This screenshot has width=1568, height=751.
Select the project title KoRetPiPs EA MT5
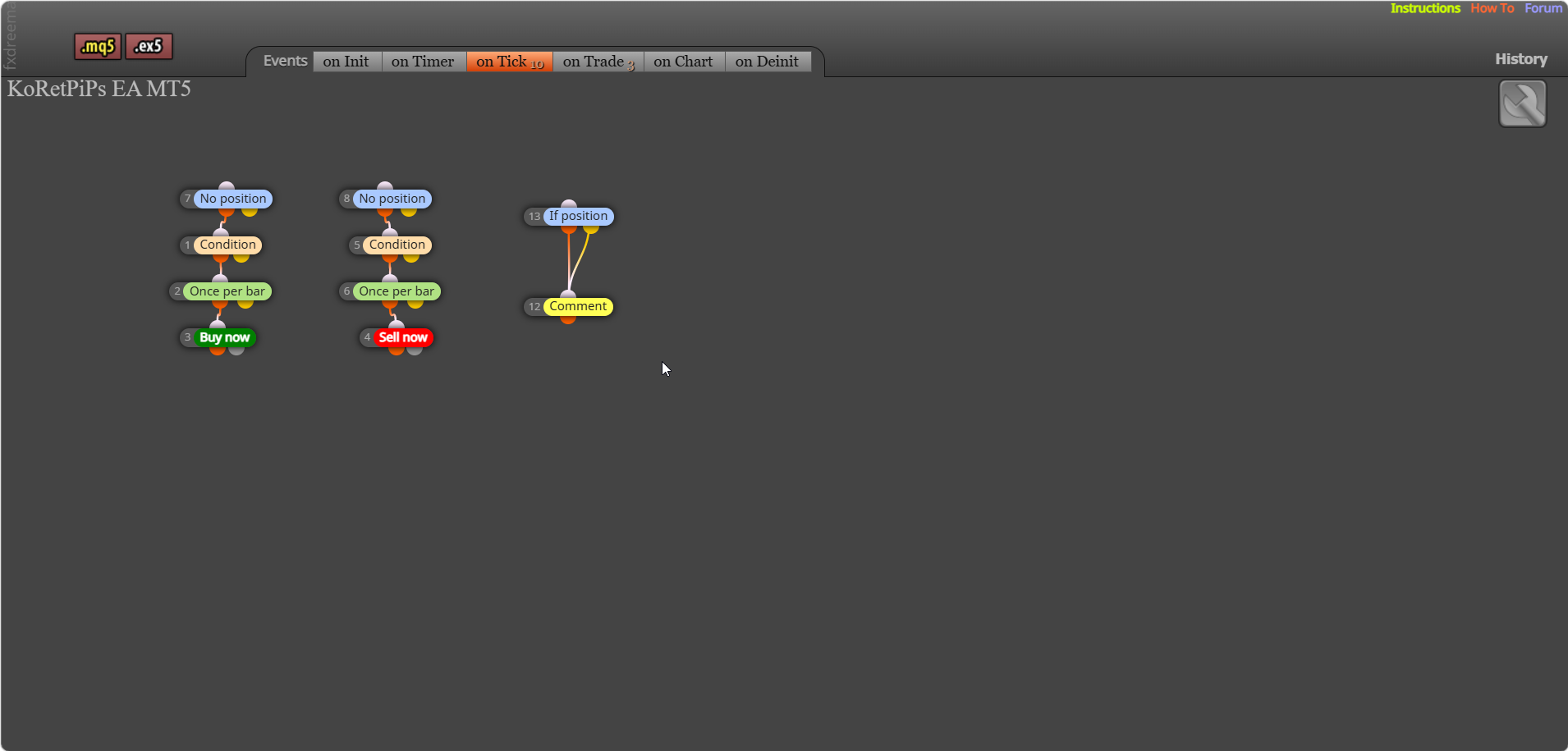coord(99,89)
